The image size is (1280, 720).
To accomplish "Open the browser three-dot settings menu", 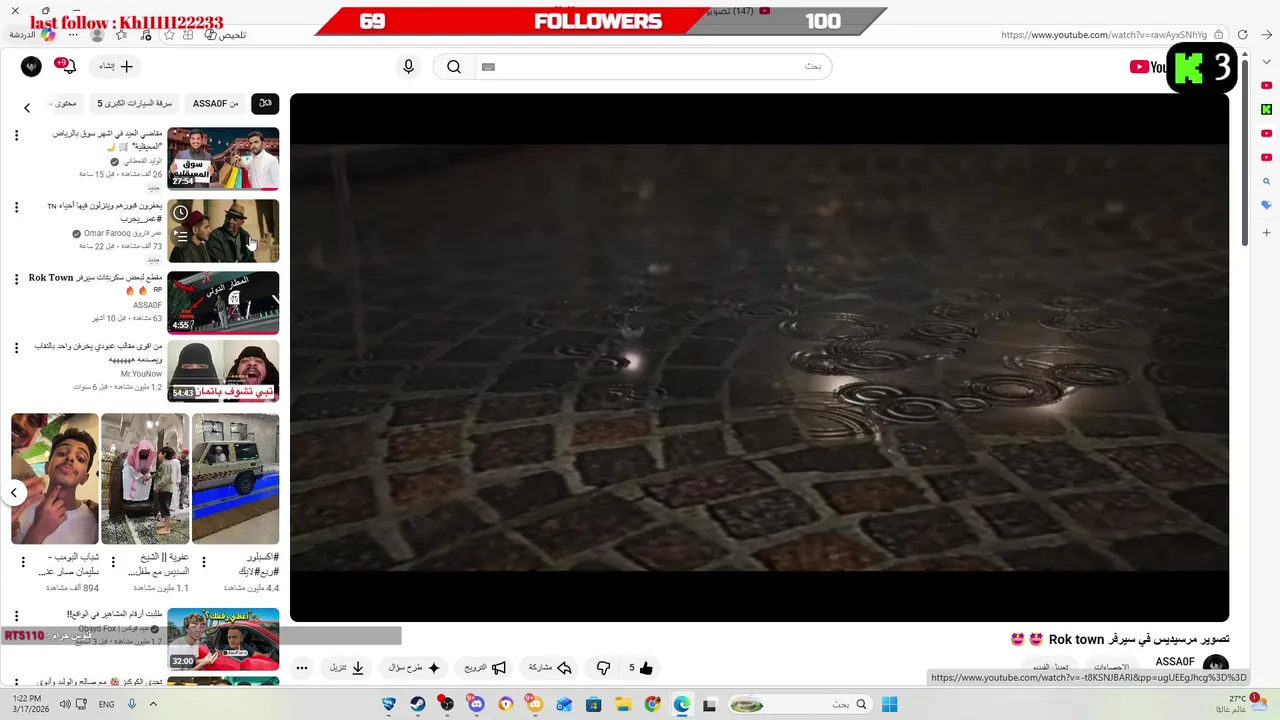I will 74,35.
